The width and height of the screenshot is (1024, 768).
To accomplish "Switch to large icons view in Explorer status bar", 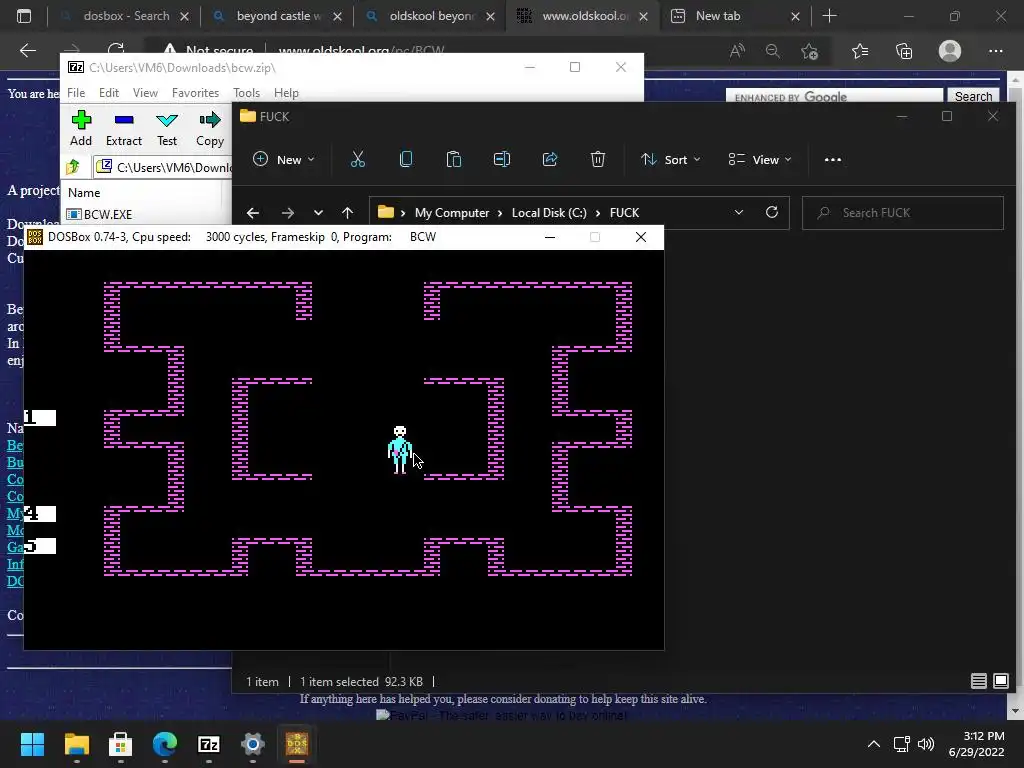I will 1000,681.
